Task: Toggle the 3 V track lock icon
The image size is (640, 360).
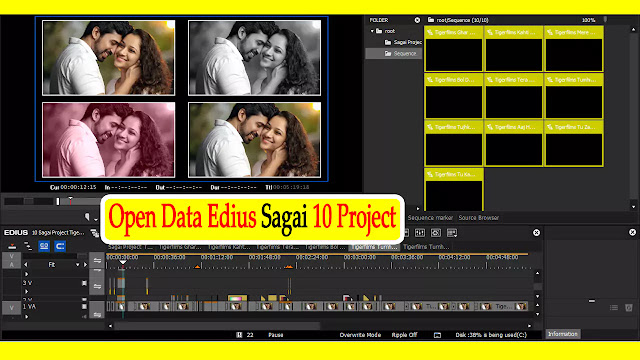Action: coord(84,283)
